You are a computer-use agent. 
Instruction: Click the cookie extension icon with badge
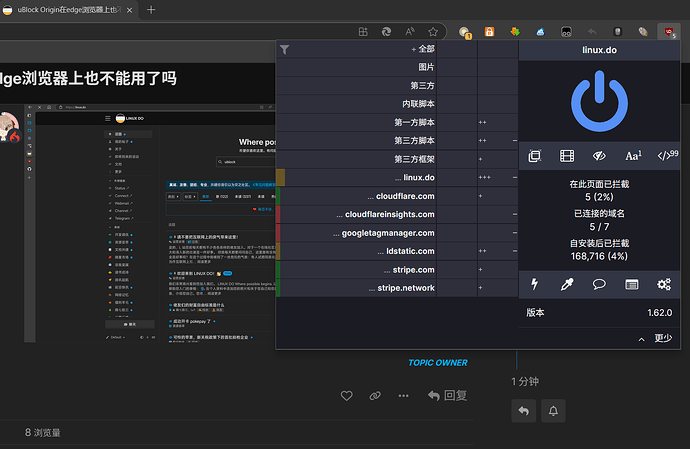465,32
